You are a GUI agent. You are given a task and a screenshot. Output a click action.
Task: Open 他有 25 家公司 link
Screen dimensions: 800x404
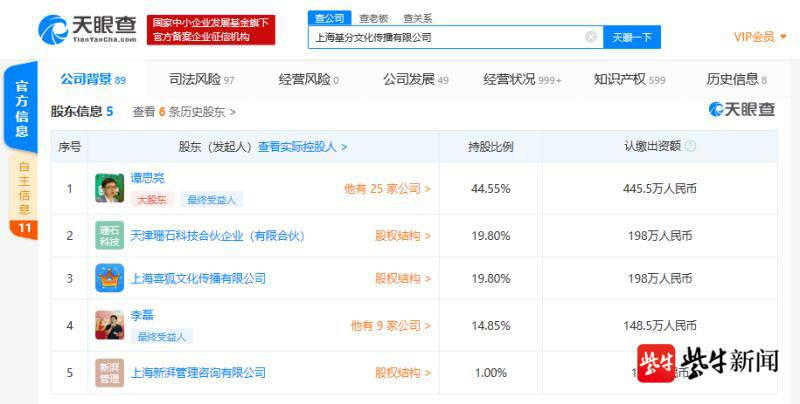(x=387, y=189)
